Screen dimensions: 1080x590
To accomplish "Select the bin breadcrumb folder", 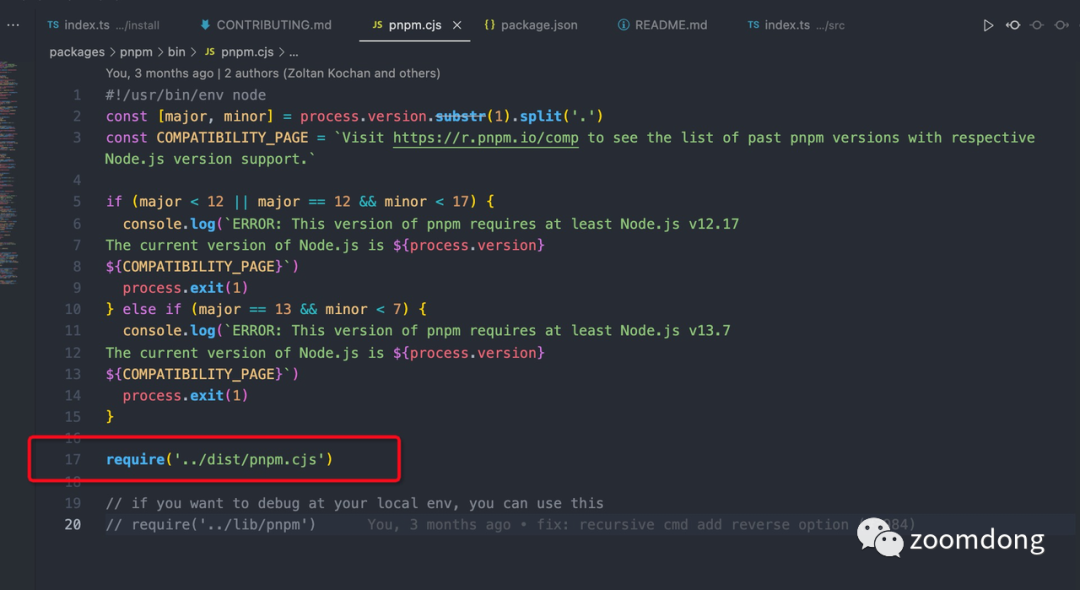I will (x=176, y=52).
